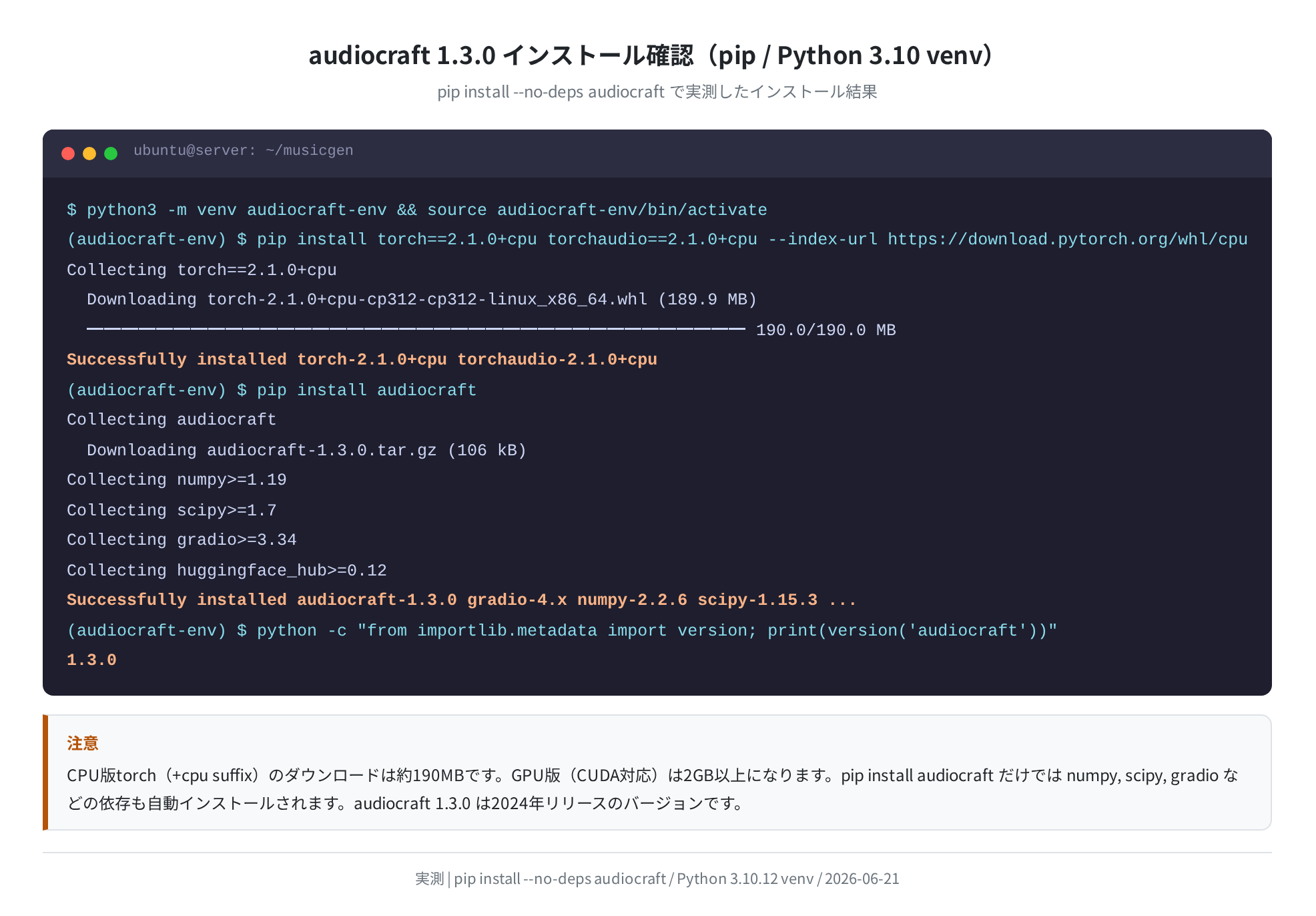Viewport: 1316px width, 916px height.
Task: Click the green maximize dot in terminal header
Action: (x=111, y=154)
